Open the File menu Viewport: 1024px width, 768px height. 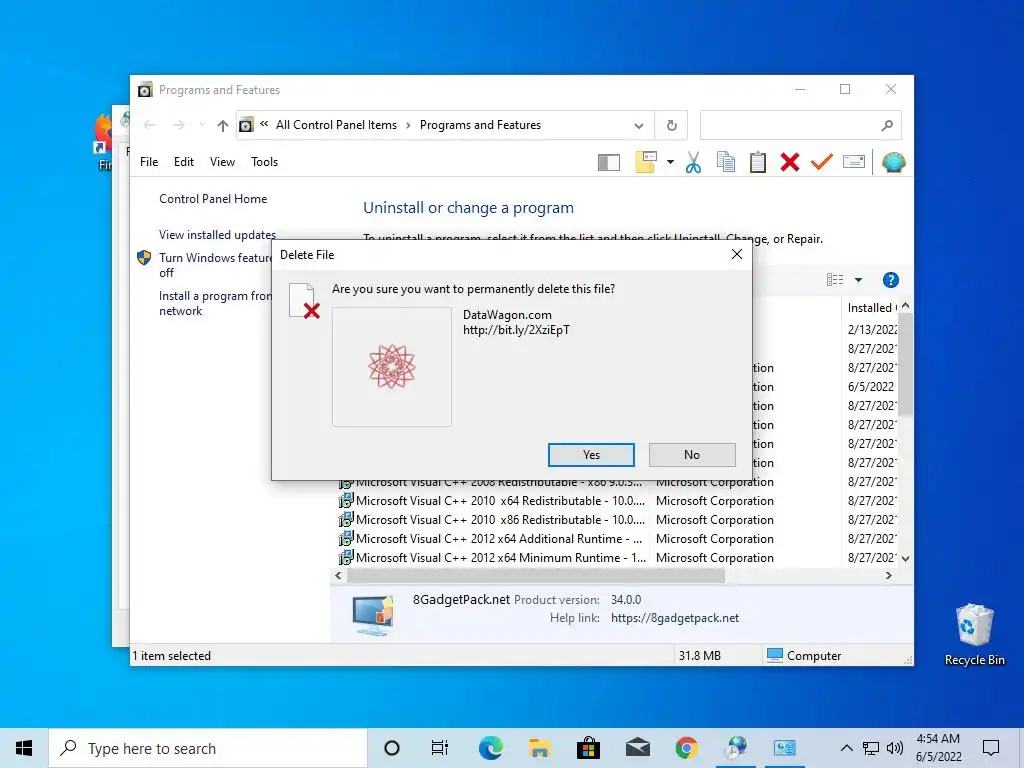pyautogui.click(x=149, y=162)
